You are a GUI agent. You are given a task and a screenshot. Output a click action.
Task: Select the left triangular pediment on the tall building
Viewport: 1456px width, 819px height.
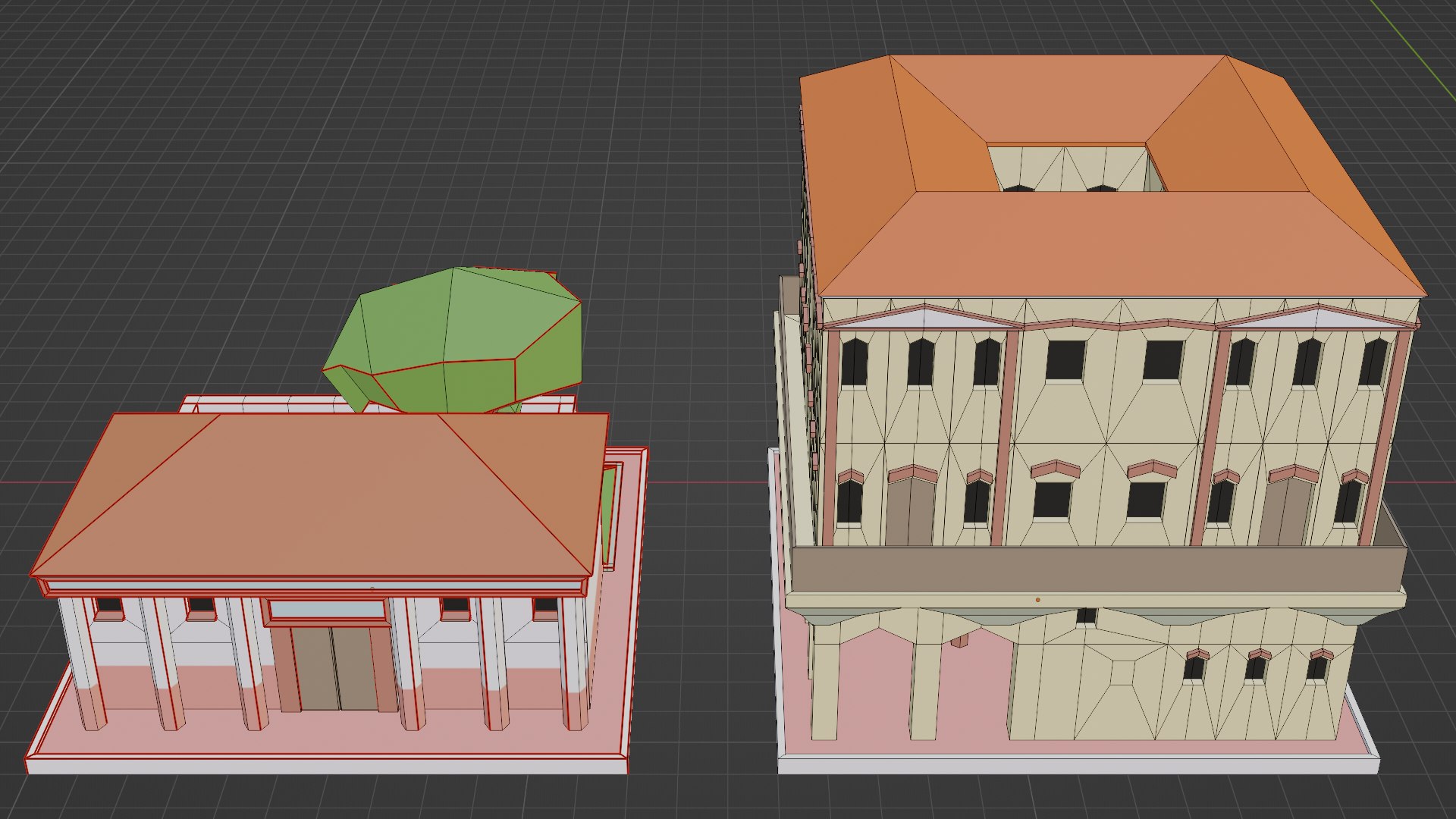924,317
